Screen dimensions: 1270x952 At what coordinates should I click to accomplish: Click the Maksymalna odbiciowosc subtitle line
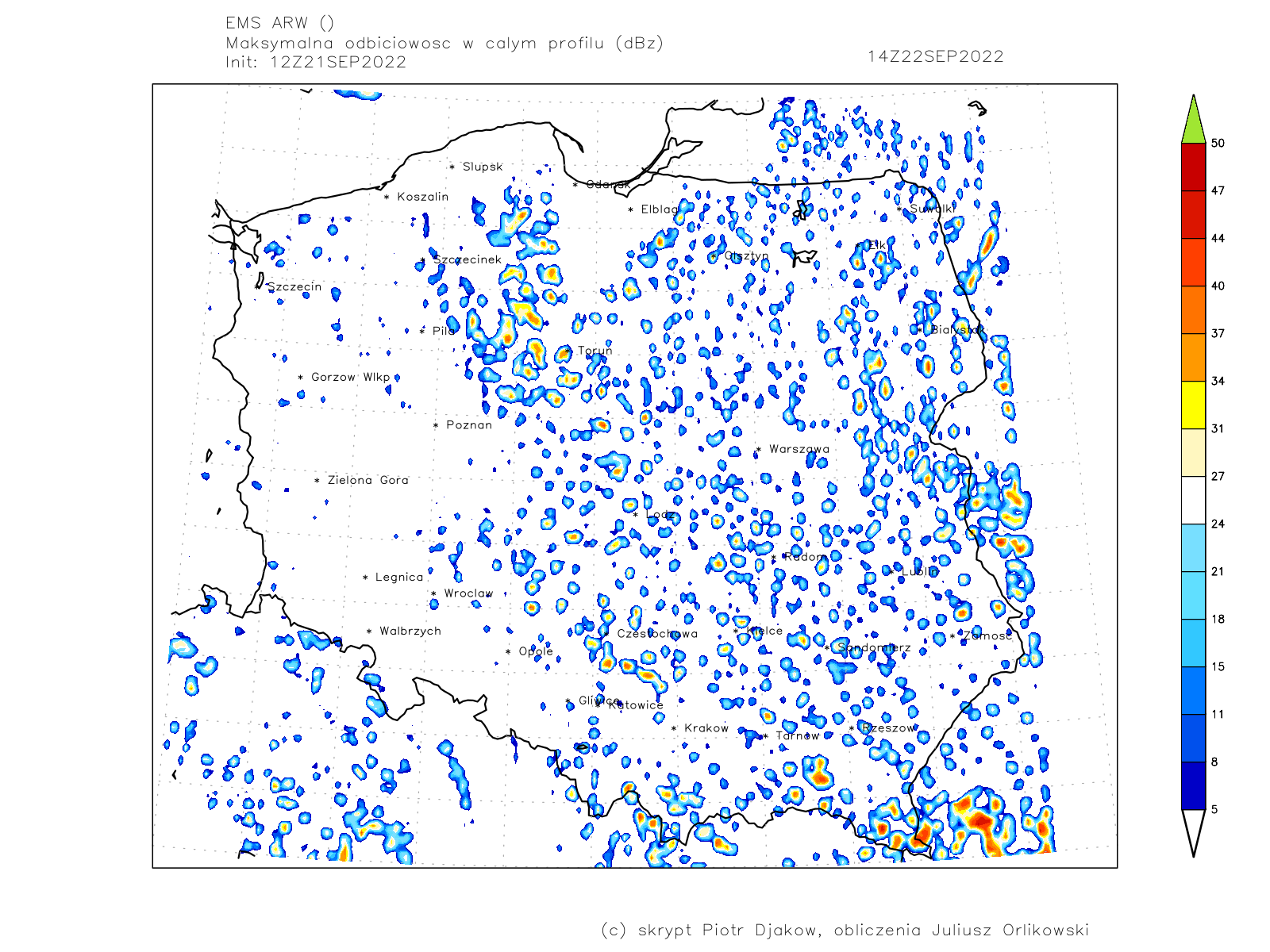[x=444, y=43]
